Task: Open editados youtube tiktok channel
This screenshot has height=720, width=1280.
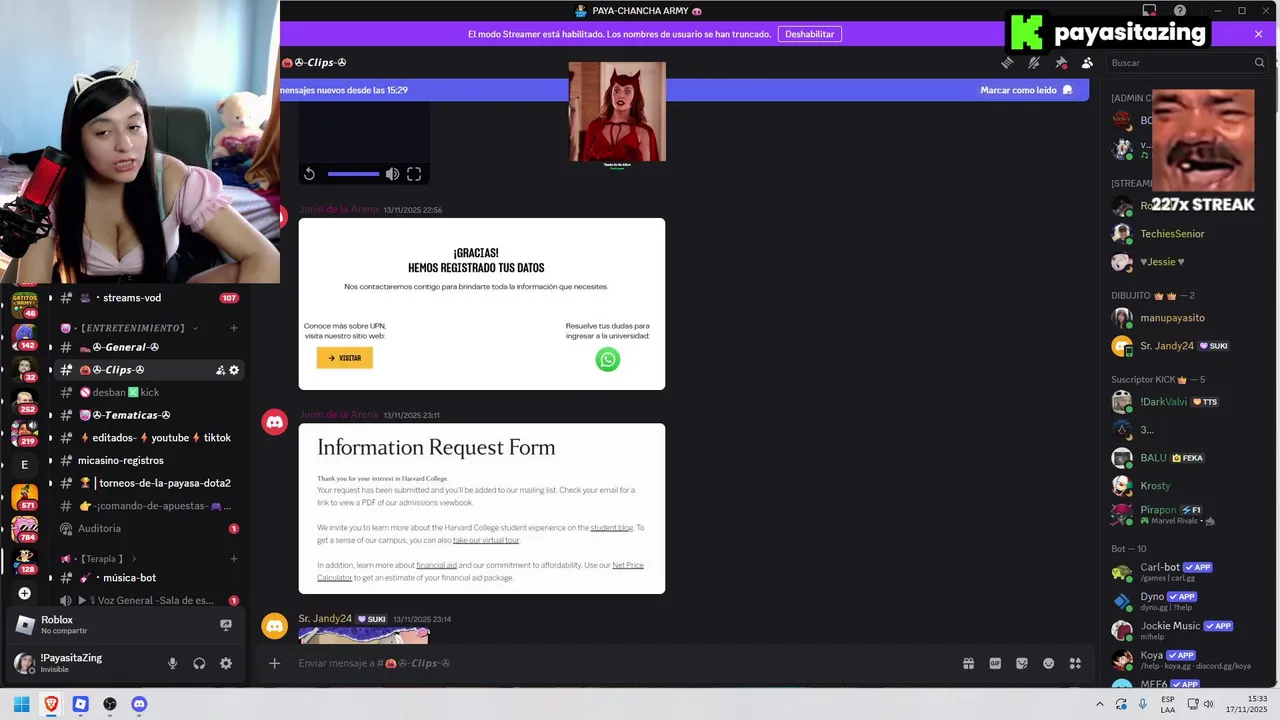Action: tap(148, 438)
